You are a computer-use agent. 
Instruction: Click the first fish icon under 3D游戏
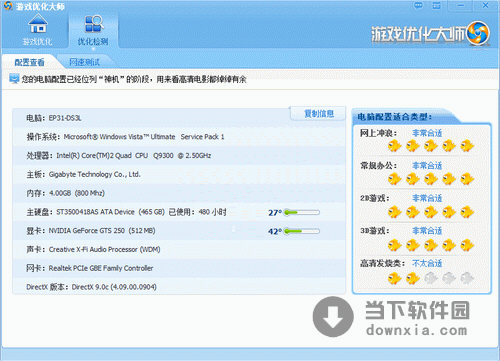[x=395, y=245]
